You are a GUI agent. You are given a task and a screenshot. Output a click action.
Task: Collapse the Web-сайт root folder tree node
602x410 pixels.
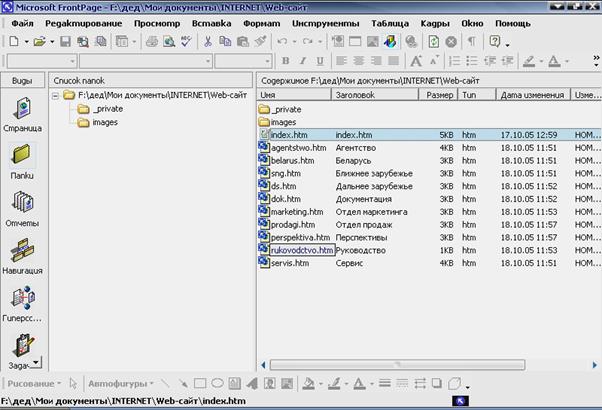tap(56, 96)
